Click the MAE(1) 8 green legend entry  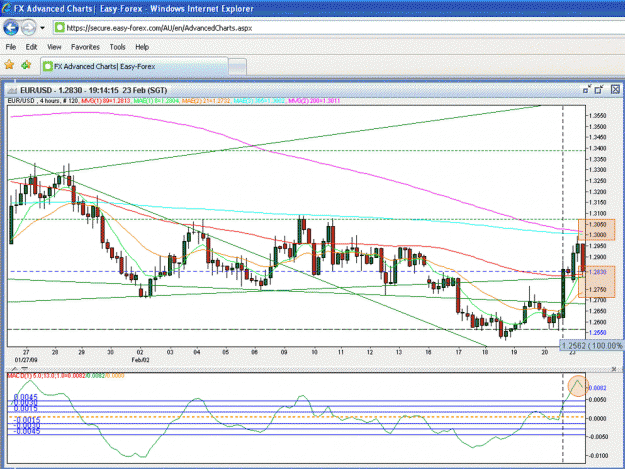156,101
